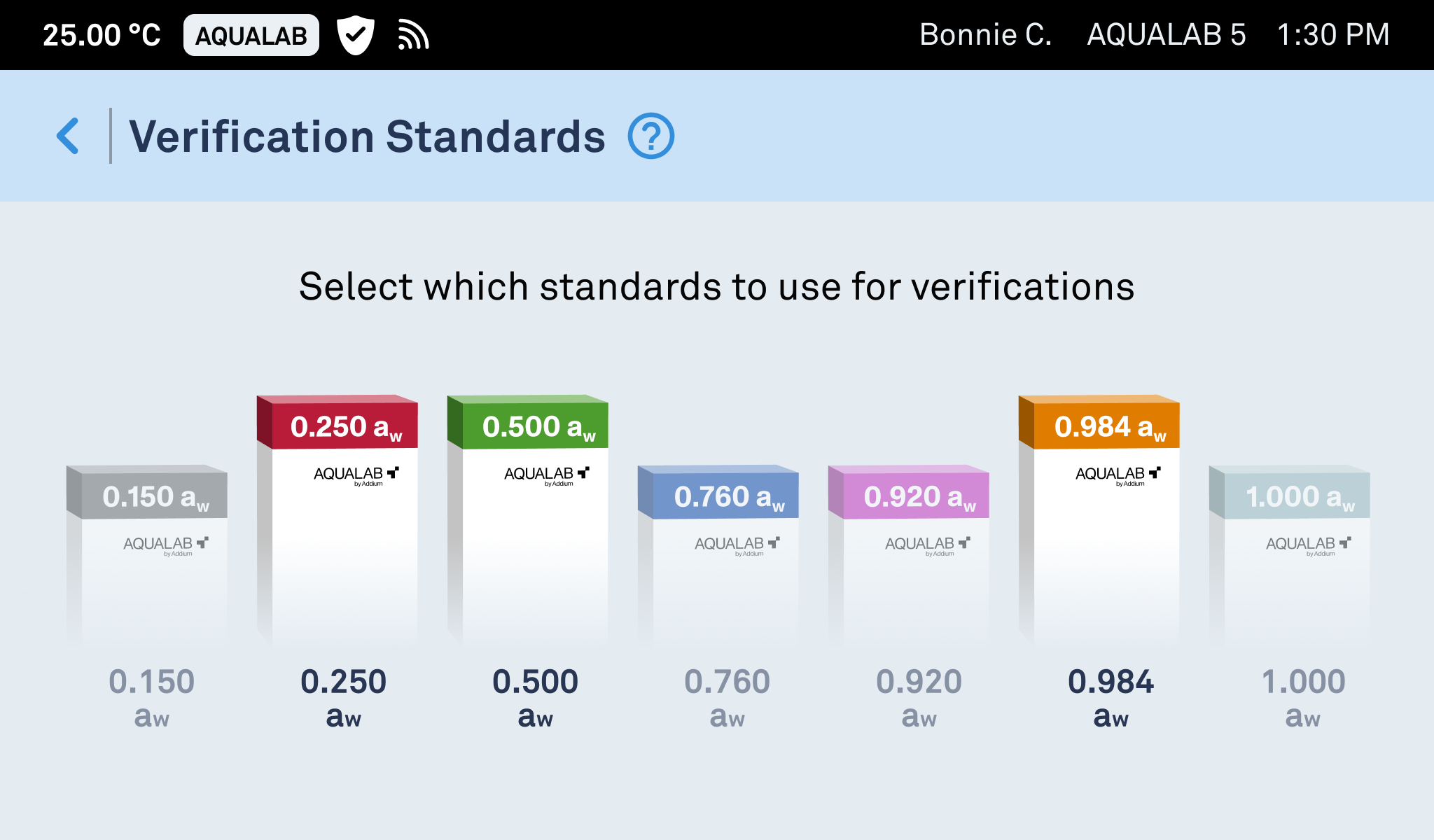Select the AQUALAB mode badge
The image size is (1434, 840).
[251, 35]
